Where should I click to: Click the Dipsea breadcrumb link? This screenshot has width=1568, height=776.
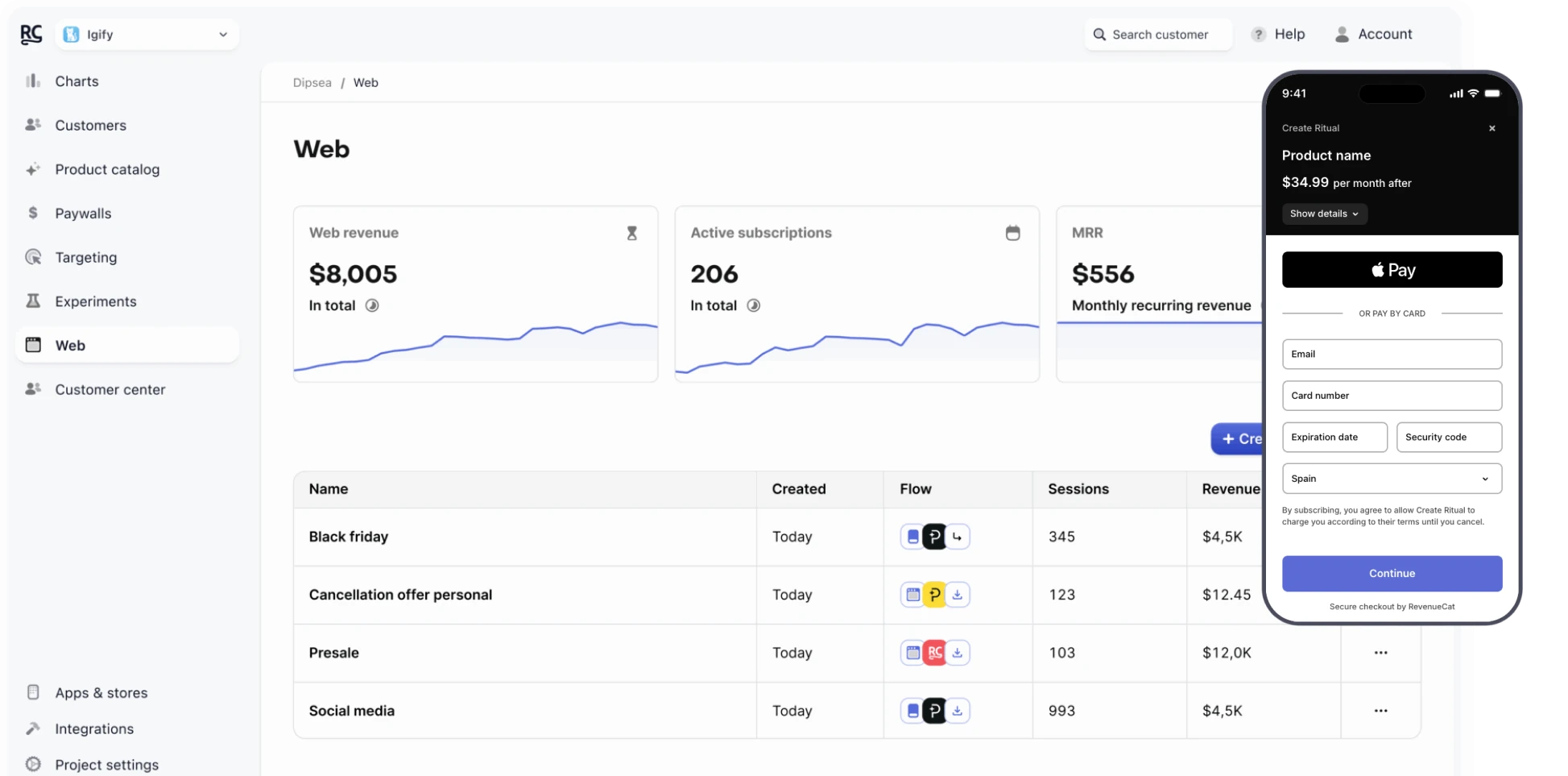coord(312,83)
